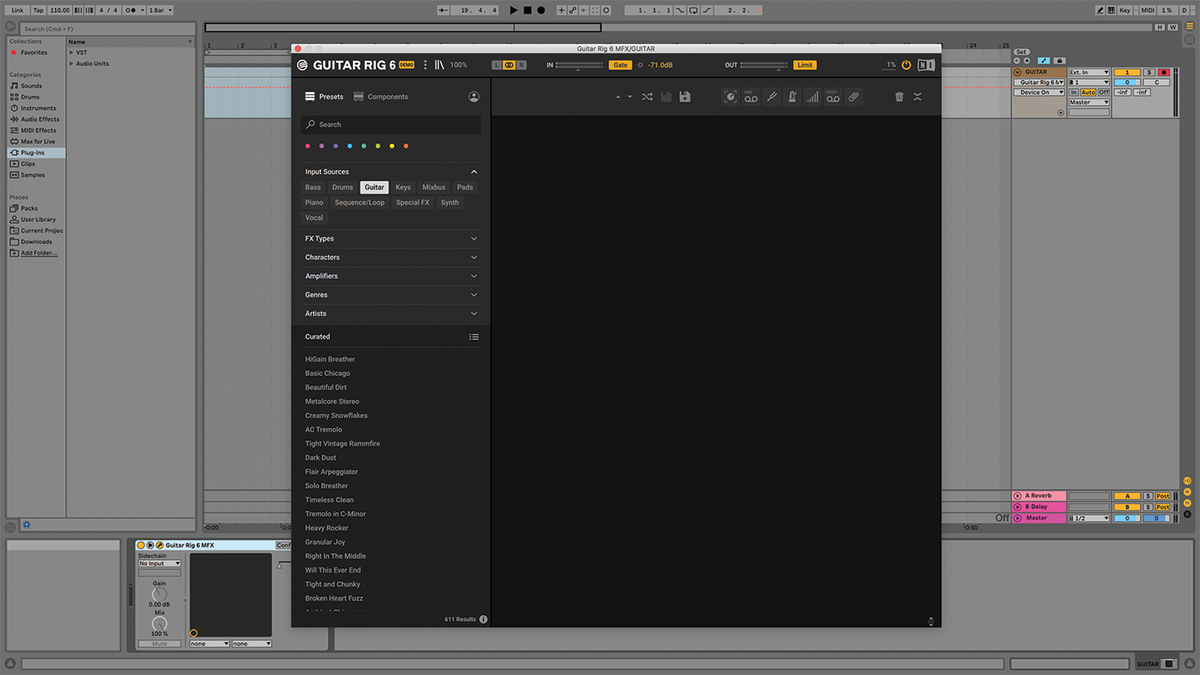The width and height of the screenshot is (1200, 675).
Task: Expand the FX Types section
Action: click(x=390, y=239)
